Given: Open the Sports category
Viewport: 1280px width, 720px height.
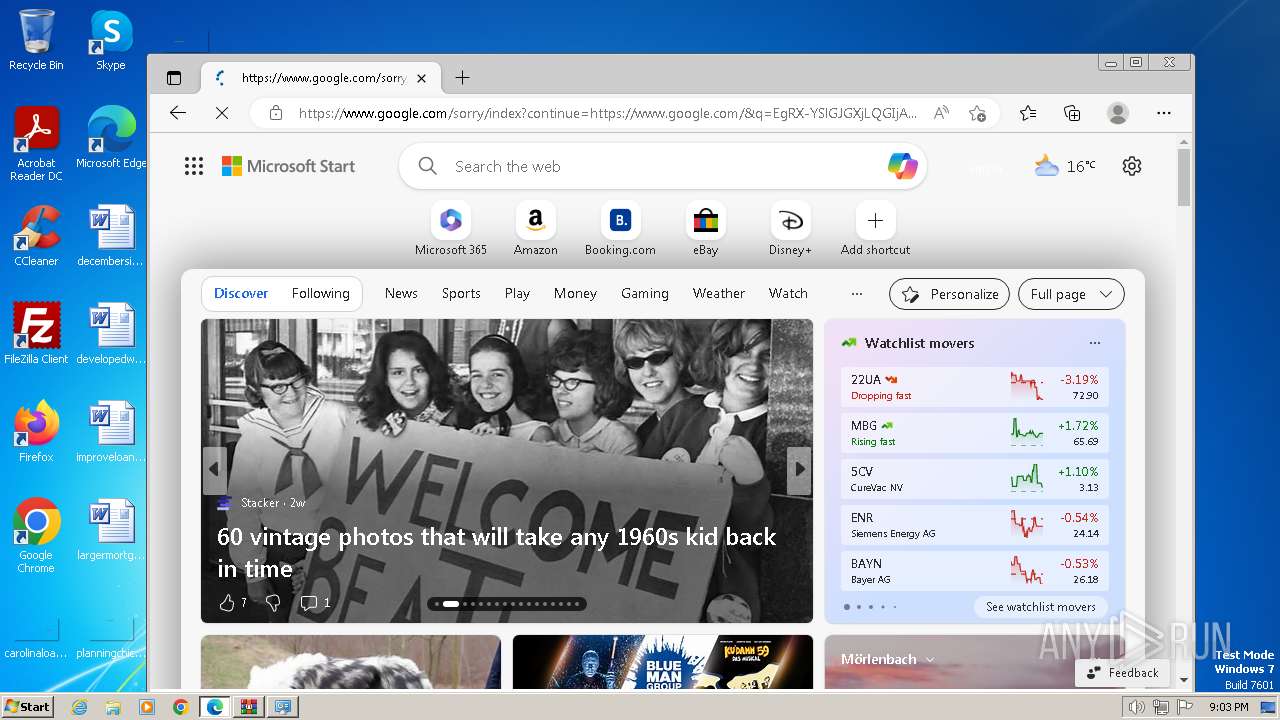Looking at the screenshot, I should point(461,293).
